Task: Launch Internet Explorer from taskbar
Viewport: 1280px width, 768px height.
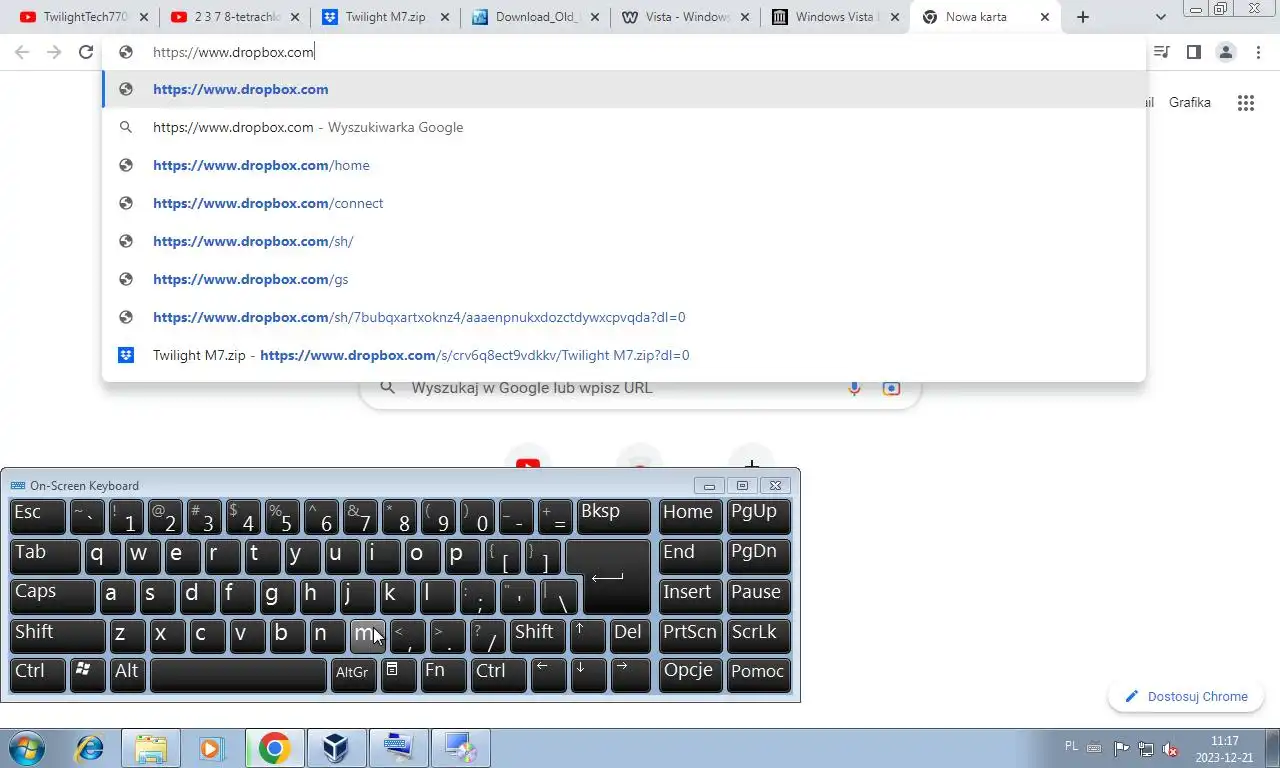Action: 89,748
